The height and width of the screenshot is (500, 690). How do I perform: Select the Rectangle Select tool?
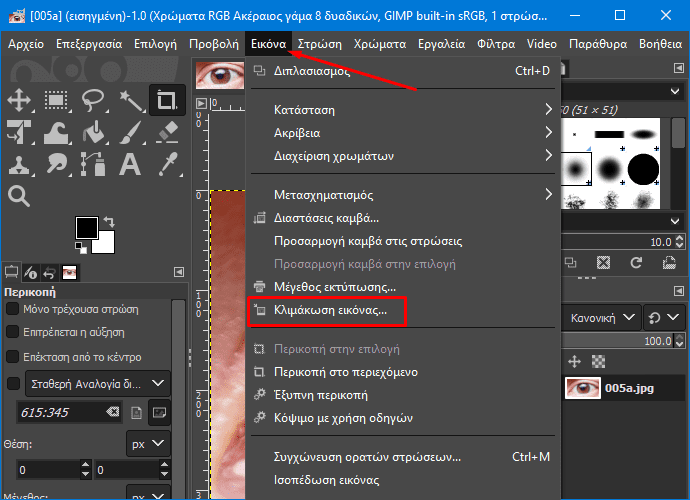pos(56,100)
